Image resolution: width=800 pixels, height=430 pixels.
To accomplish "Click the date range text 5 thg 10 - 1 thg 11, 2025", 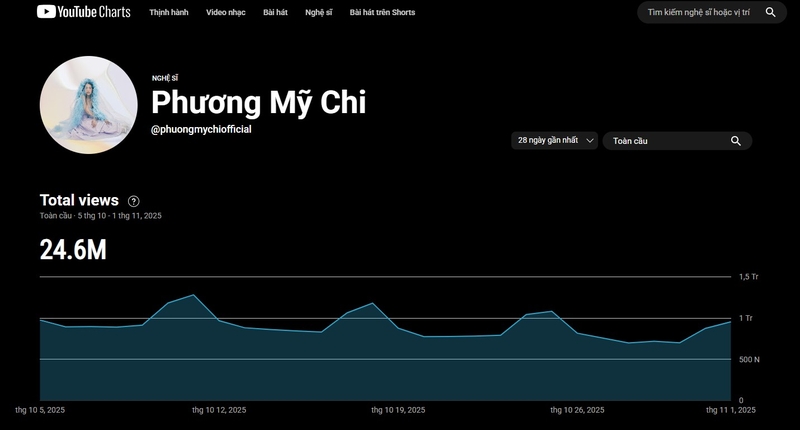I will pyautogui.click(x=119, y=216).
